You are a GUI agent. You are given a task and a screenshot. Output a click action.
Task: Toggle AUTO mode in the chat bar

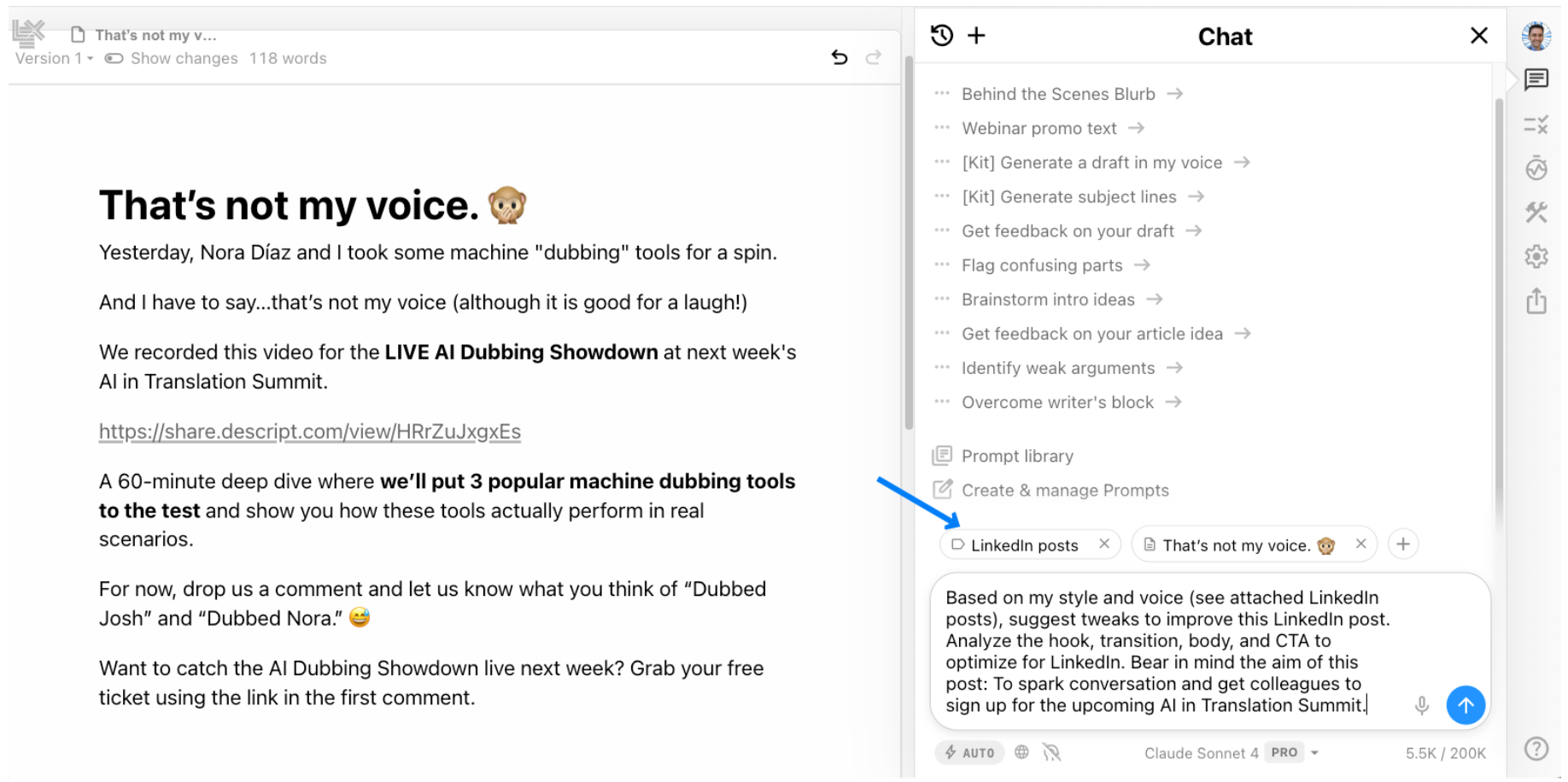tap(969, 752)
